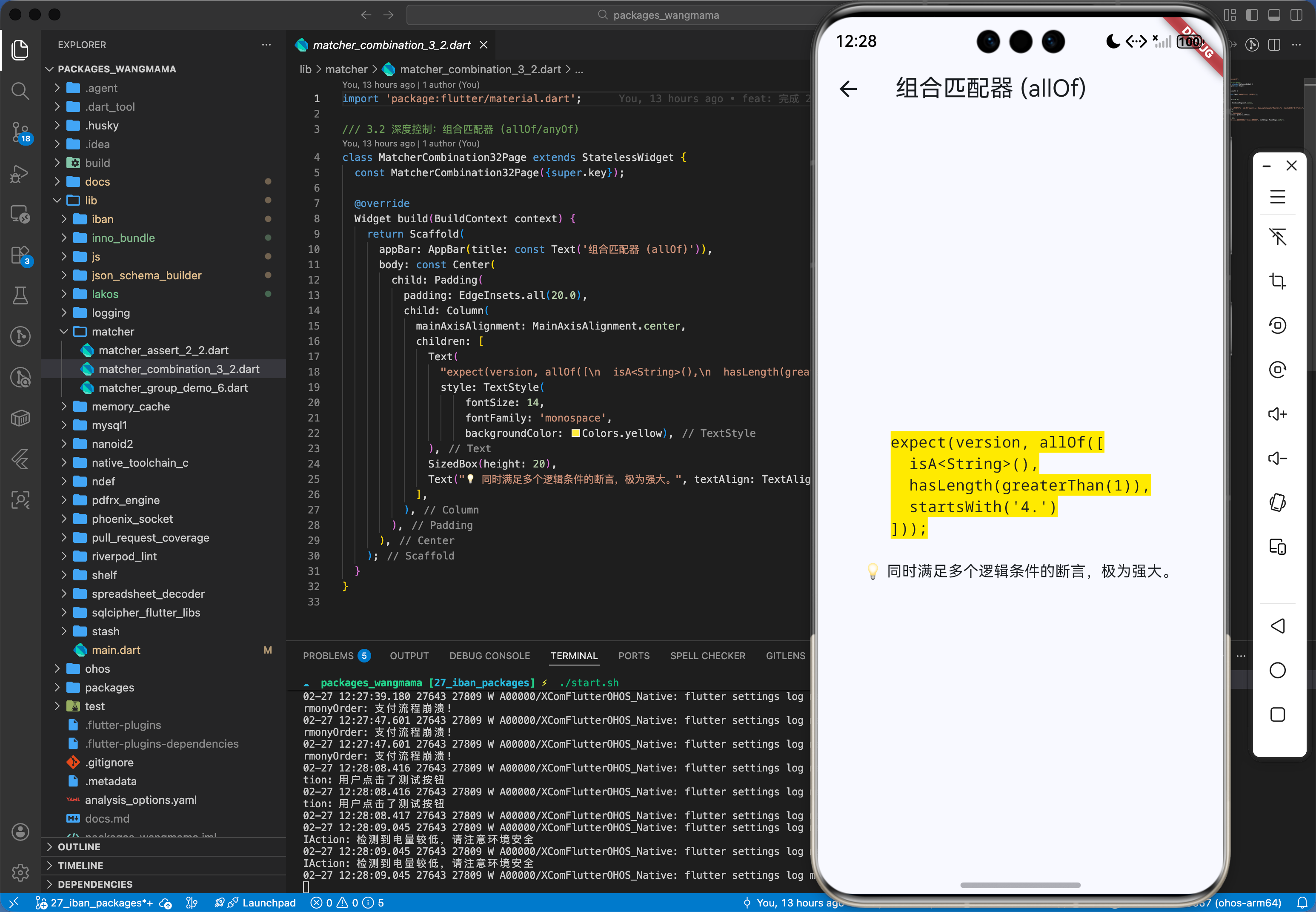Switch to PROBLEMS tab

(x=328, y=655)
